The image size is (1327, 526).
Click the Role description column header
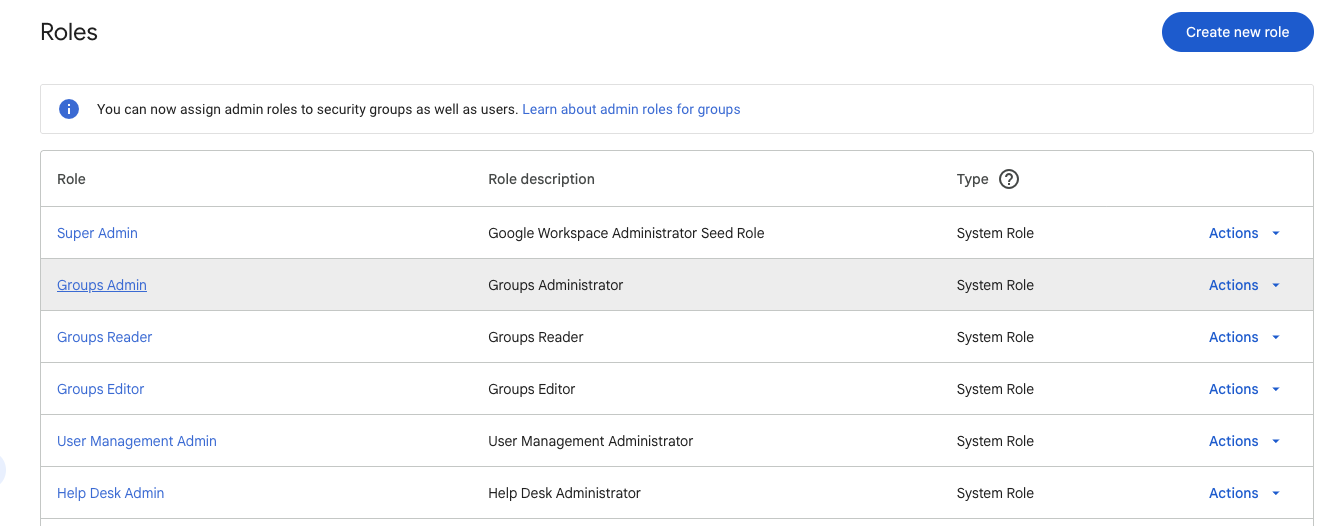tap(541, 179)
